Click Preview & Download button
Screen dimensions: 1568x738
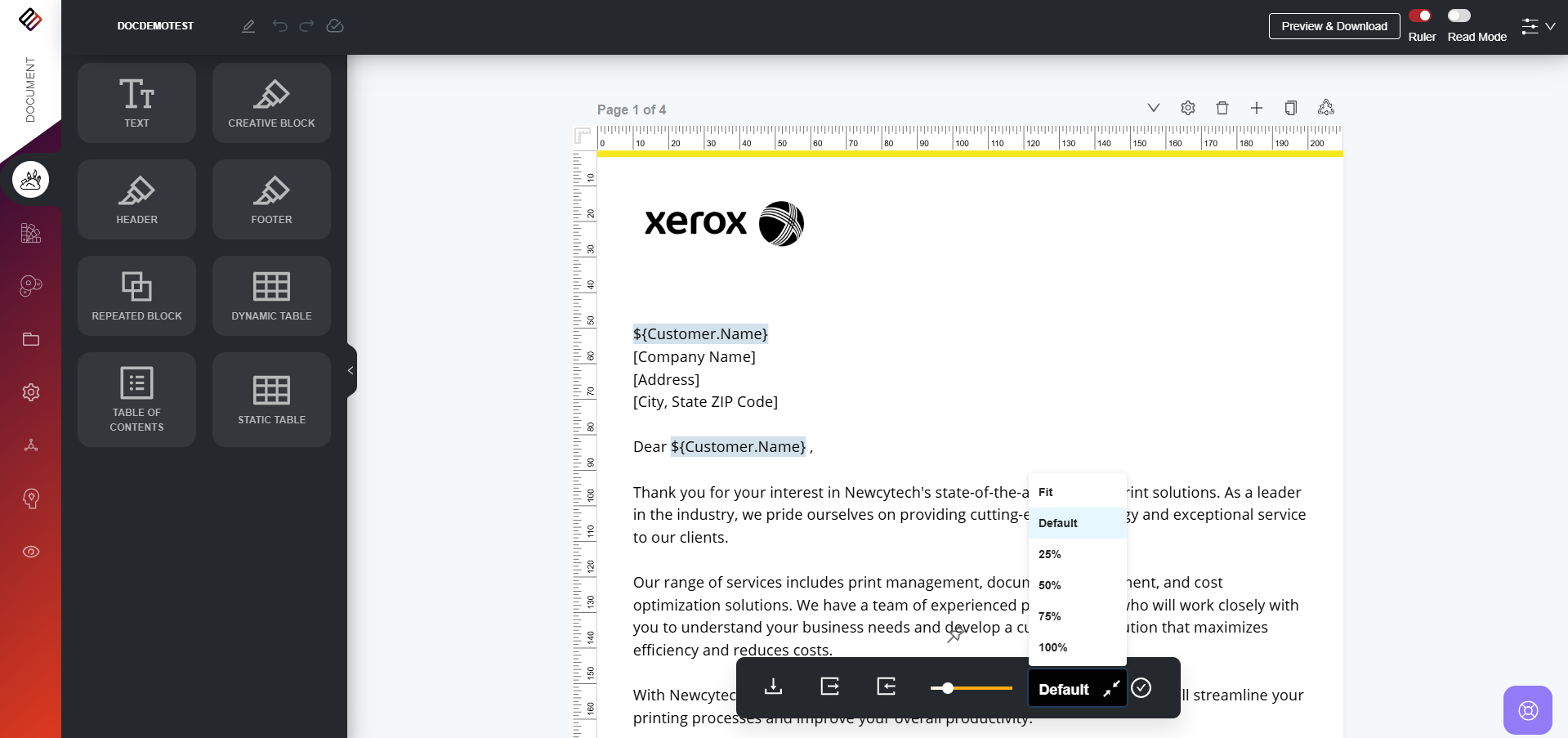point(1333,26)
